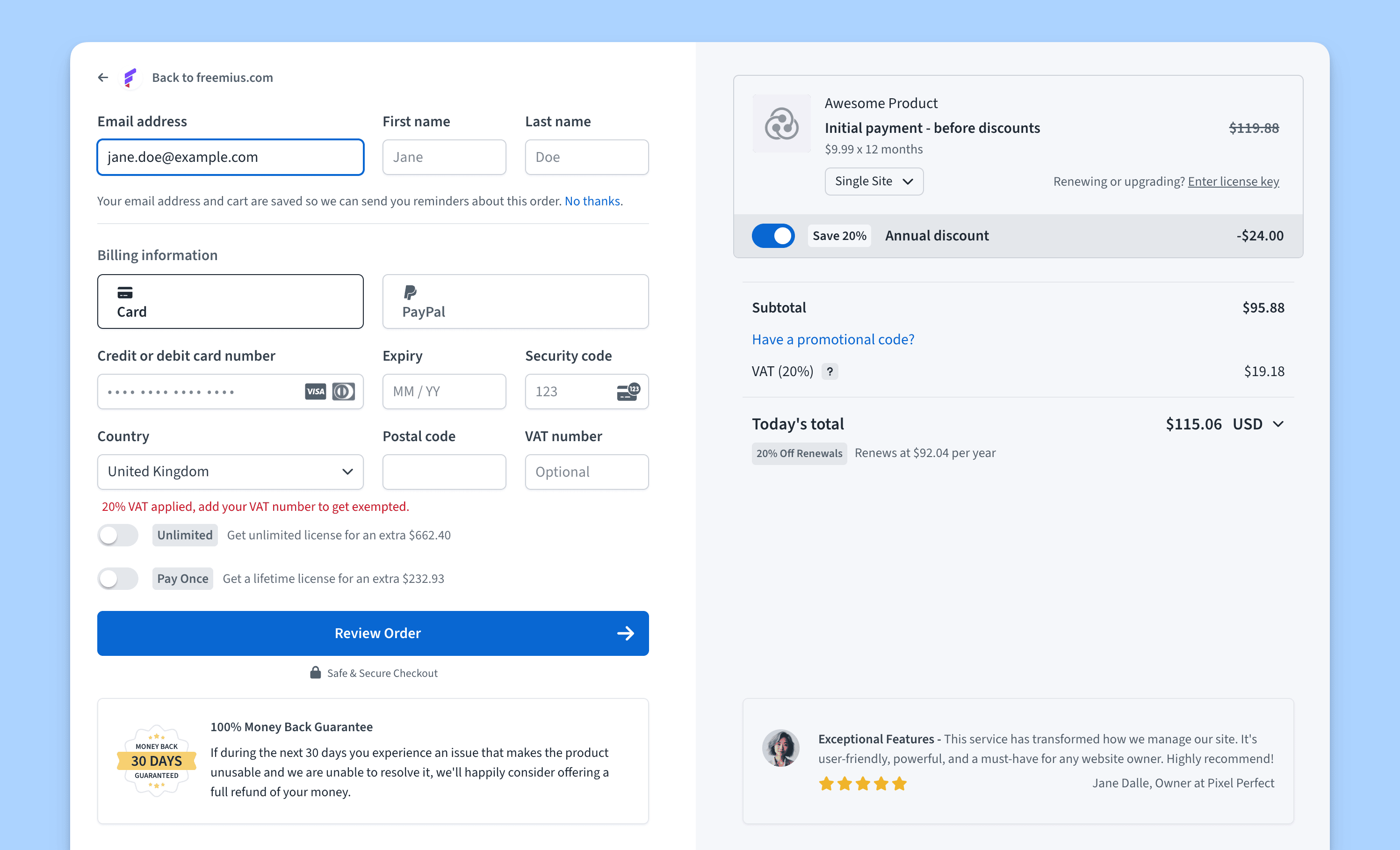Focus the Postal code field

coord(444,472)
